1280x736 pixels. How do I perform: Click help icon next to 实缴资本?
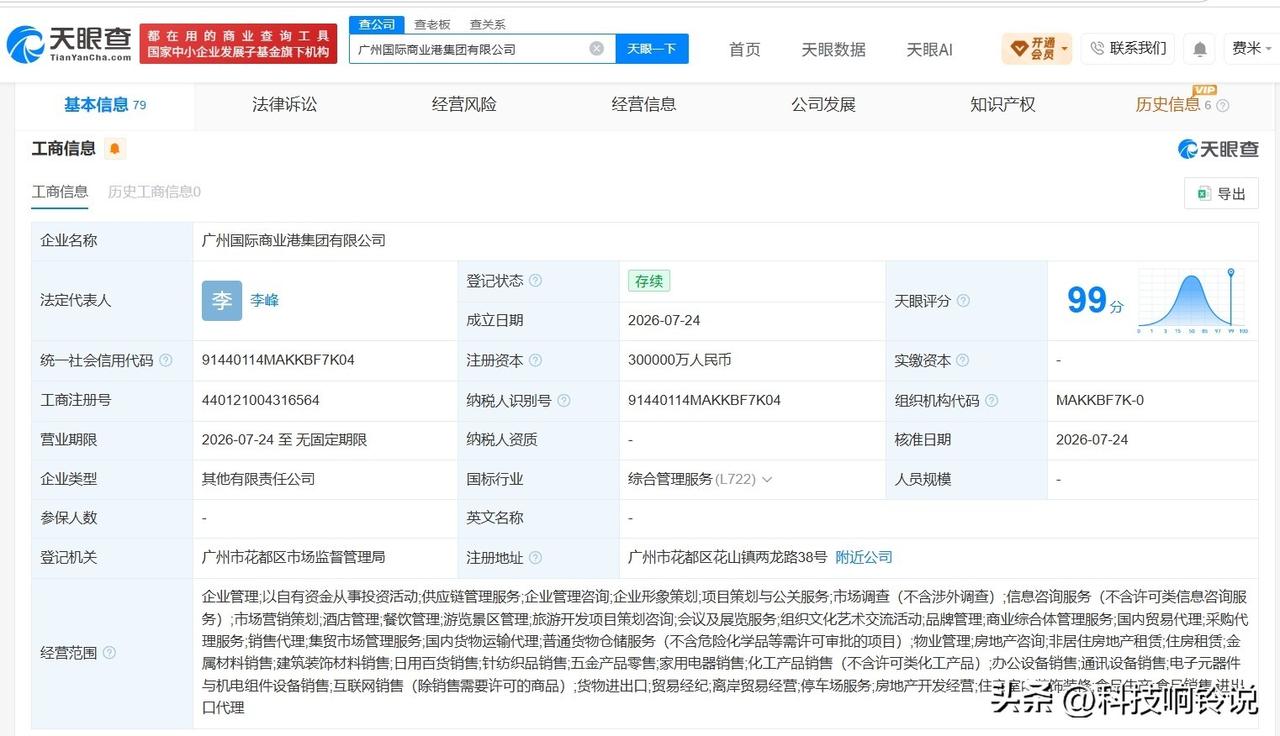[963, 360]
